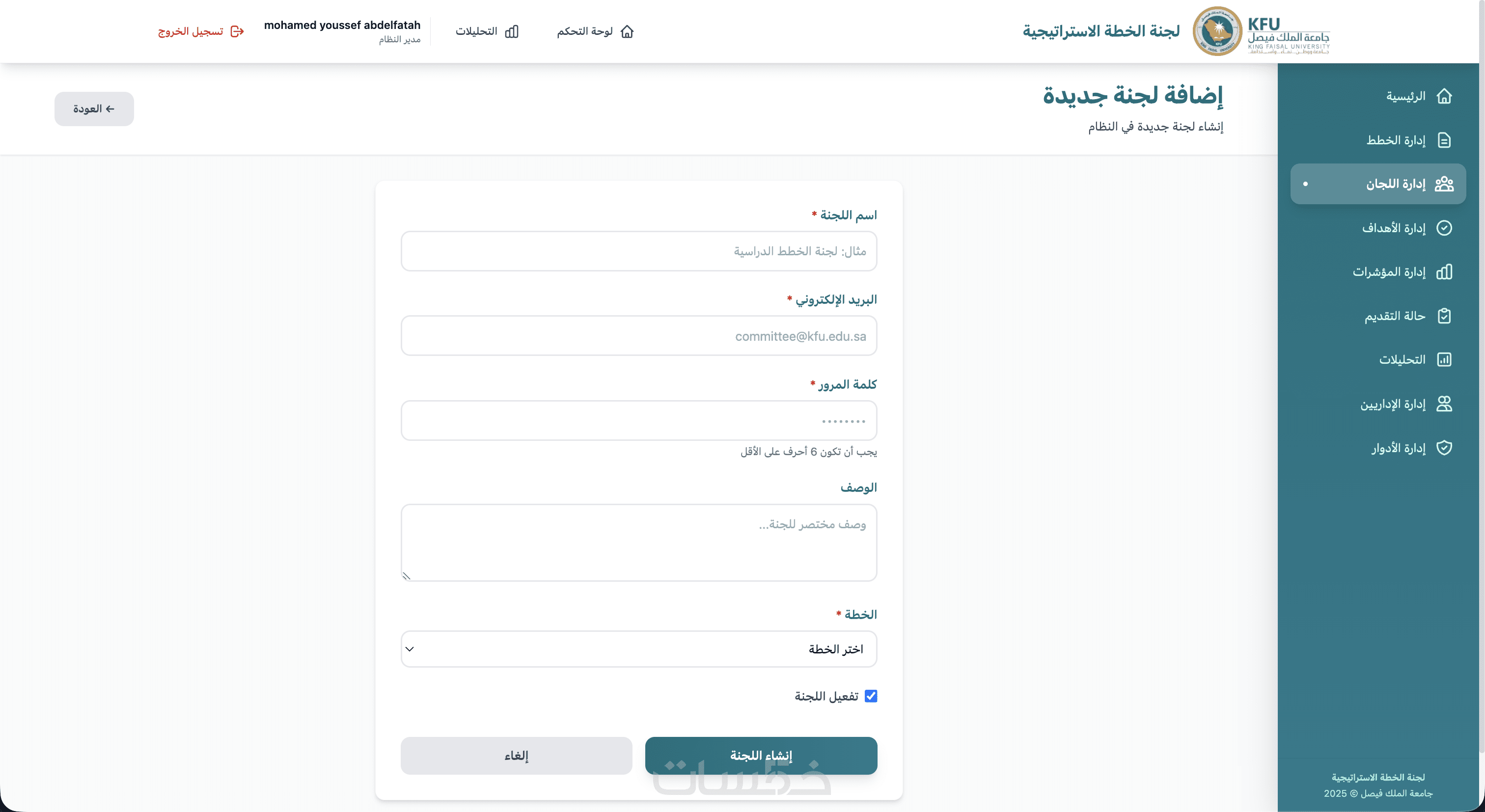Click the committees management people icon
Image resolution: width=1485 pixels, height=812 pixels.
point(1443,184)
